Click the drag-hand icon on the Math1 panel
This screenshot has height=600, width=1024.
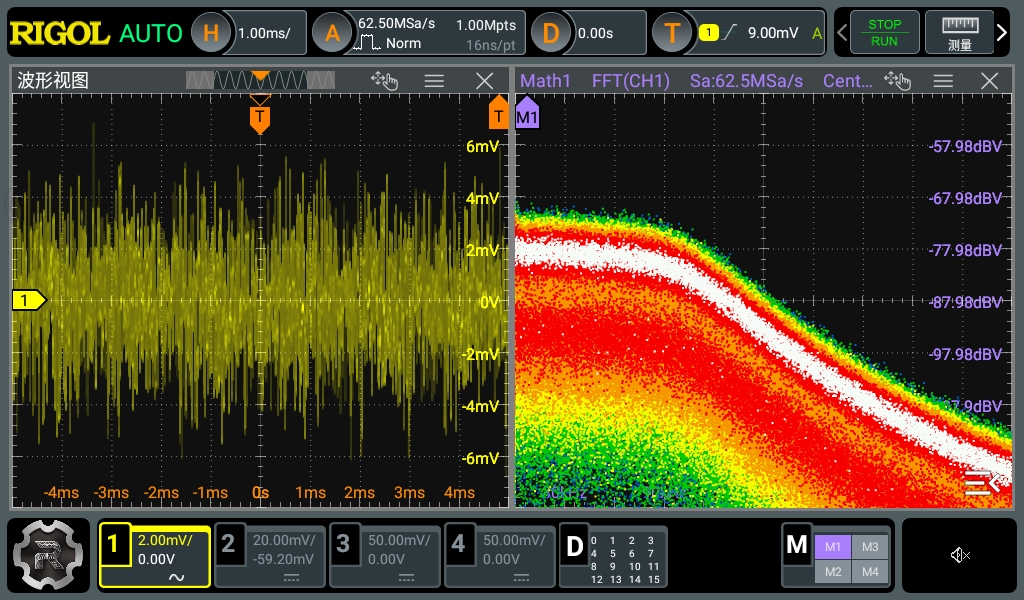(x=899, y=81)
